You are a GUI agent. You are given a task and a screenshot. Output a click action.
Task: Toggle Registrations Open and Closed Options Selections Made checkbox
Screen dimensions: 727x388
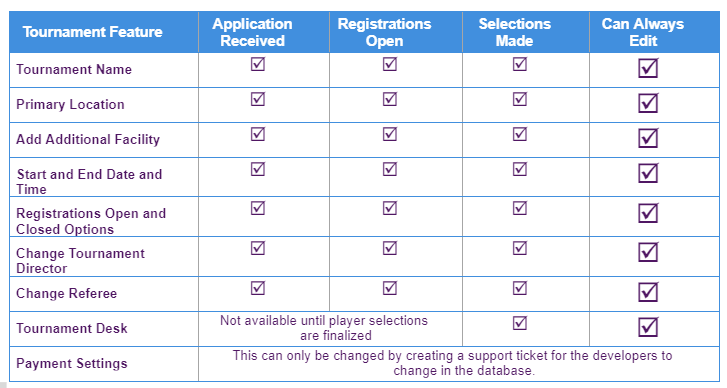(520, 208)
